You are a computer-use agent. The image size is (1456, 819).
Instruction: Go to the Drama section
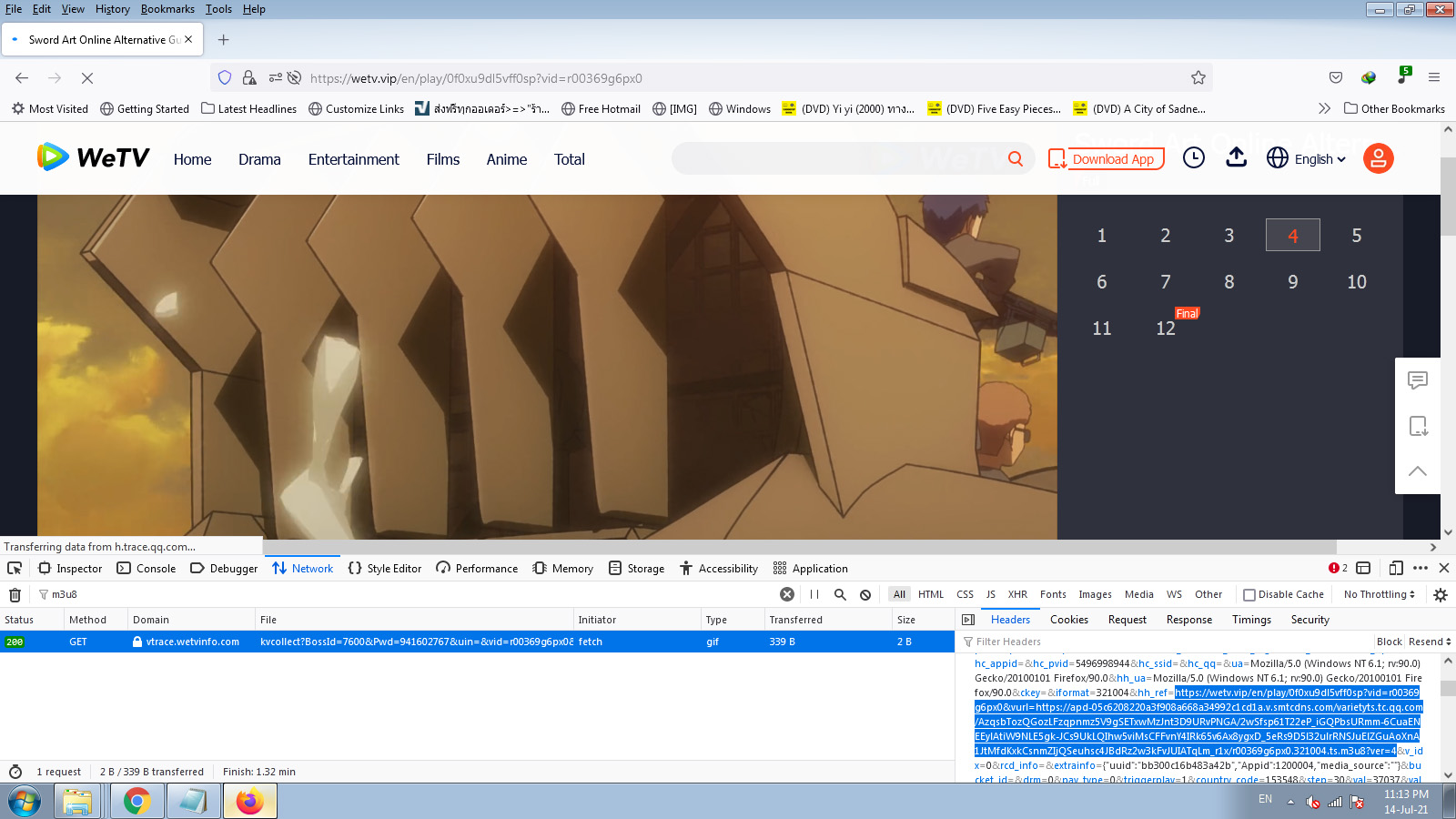[259, 159]
